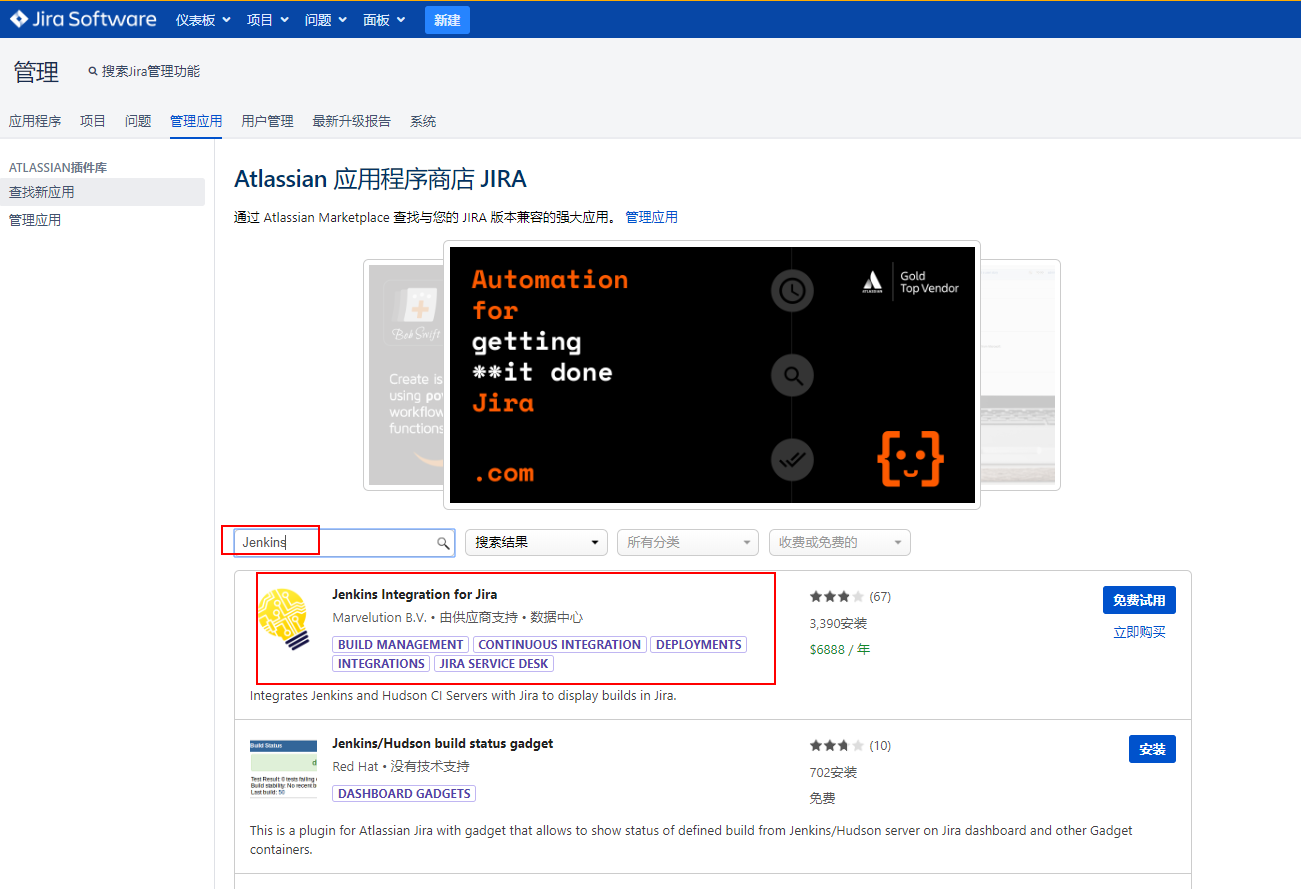The height and width of the screenshot is (889, 1301).
Task: Open the 最新升级报告 tab
Action: click(351, 121)
